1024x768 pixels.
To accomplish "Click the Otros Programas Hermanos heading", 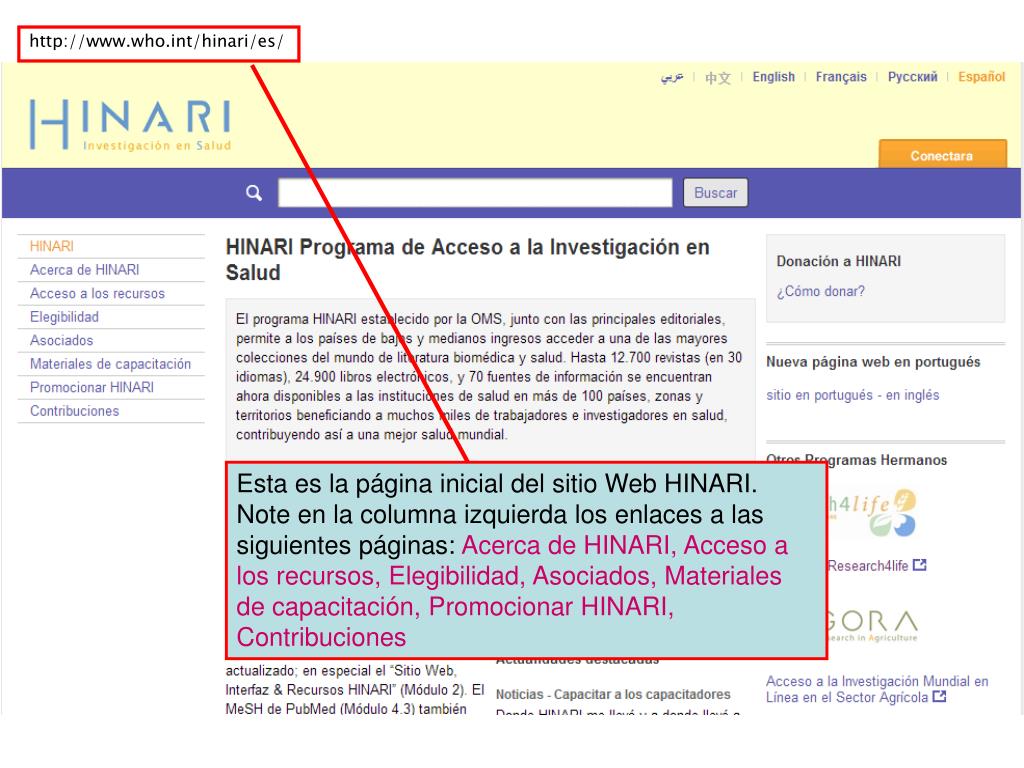I will pos(856,460).
